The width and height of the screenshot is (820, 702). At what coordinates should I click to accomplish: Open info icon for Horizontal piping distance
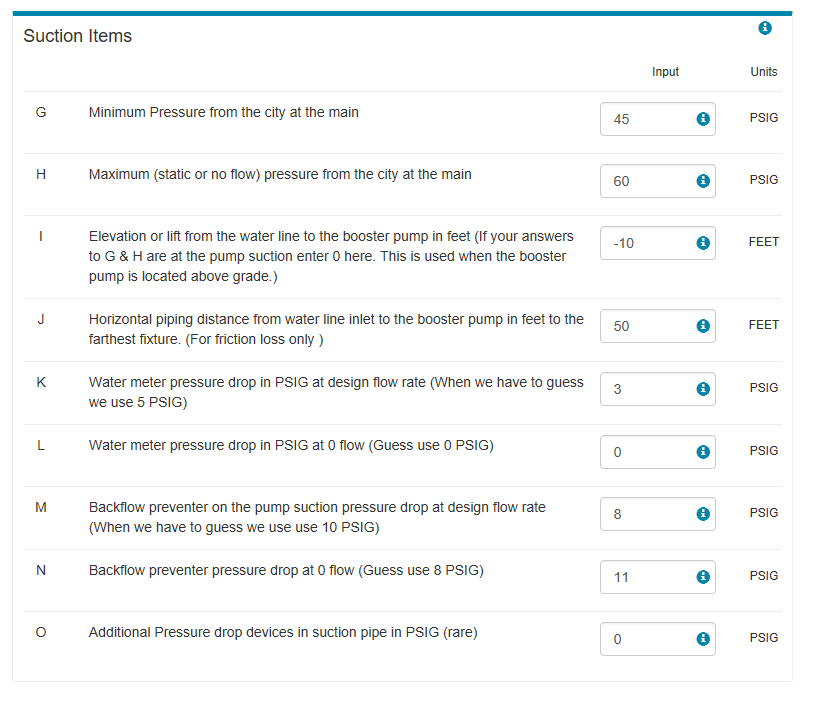click(703, 326)
